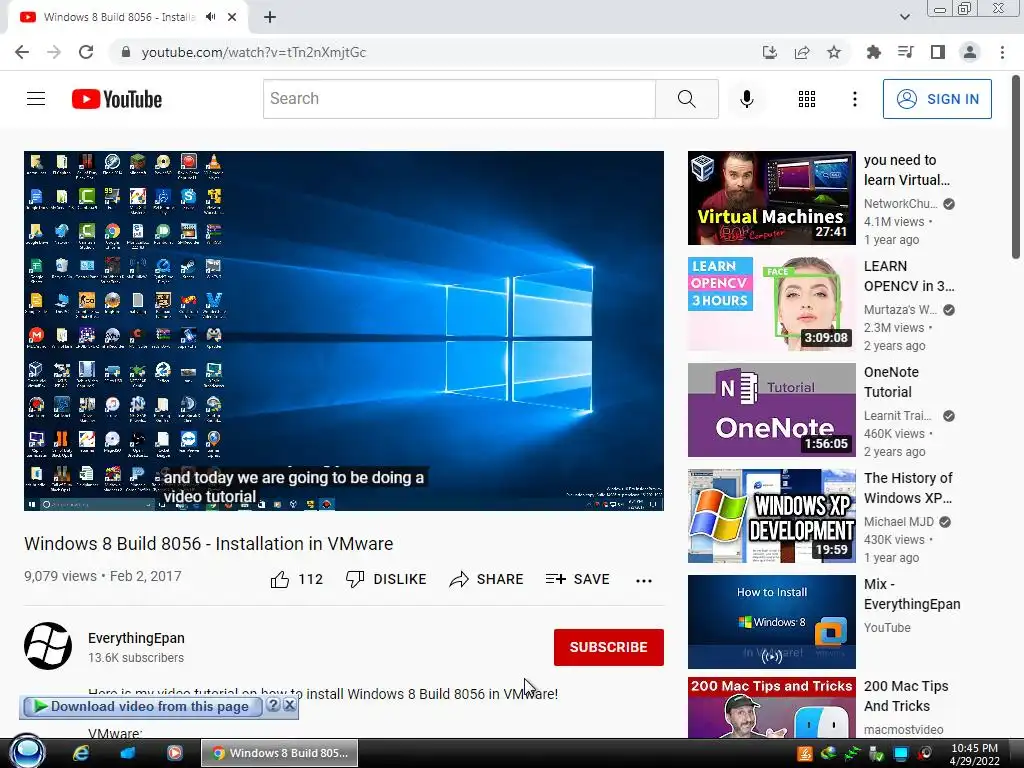Open 'The History of Windows XP' title
Screen dimensions: 1024x768
(908, 488)
